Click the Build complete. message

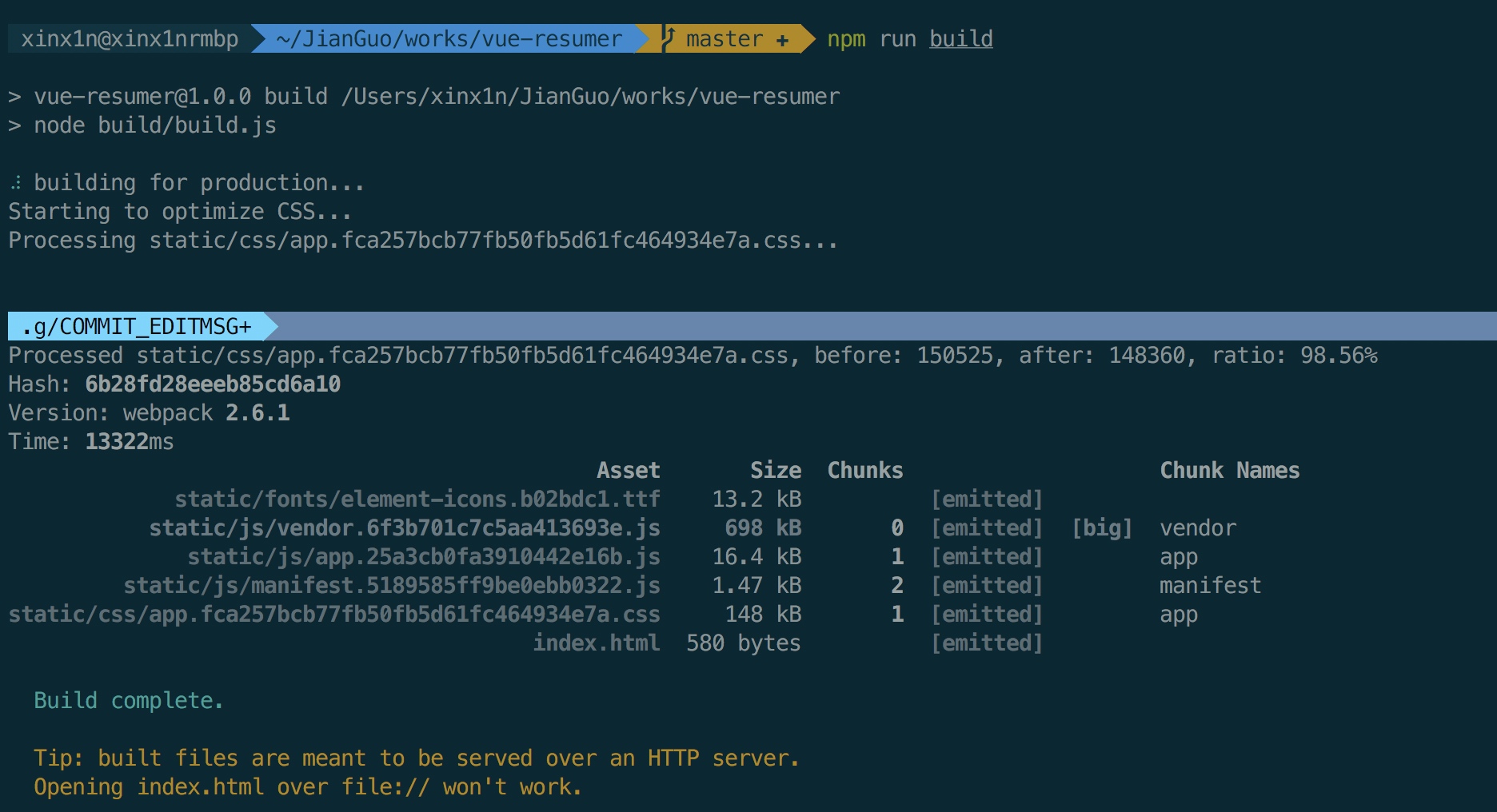coord(128,701)
